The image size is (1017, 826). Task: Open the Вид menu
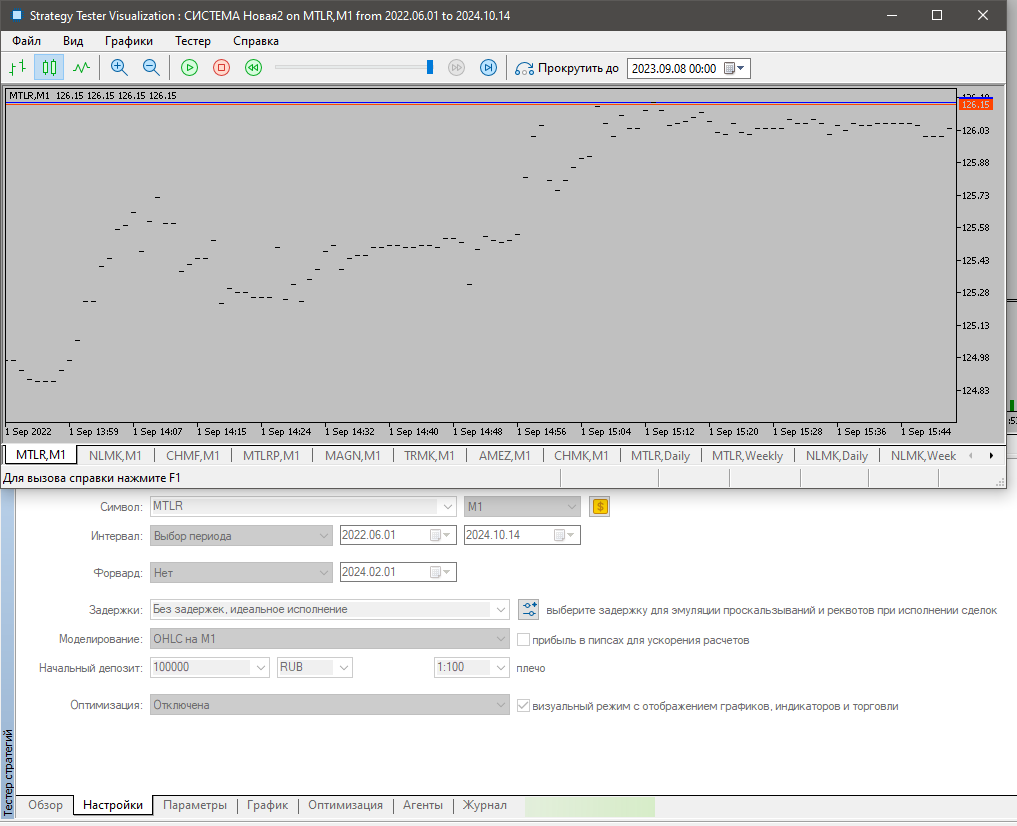(x=73, y=41)
